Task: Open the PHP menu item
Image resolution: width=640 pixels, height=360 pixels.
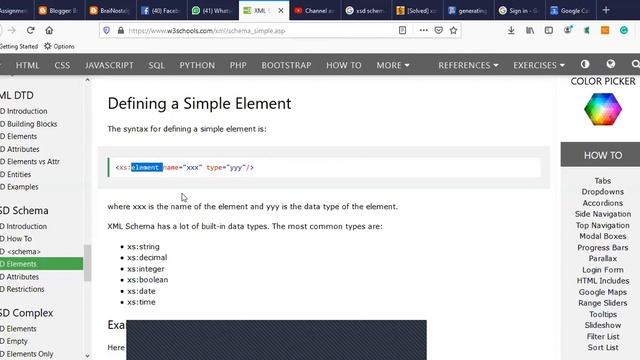Action: 238,65
